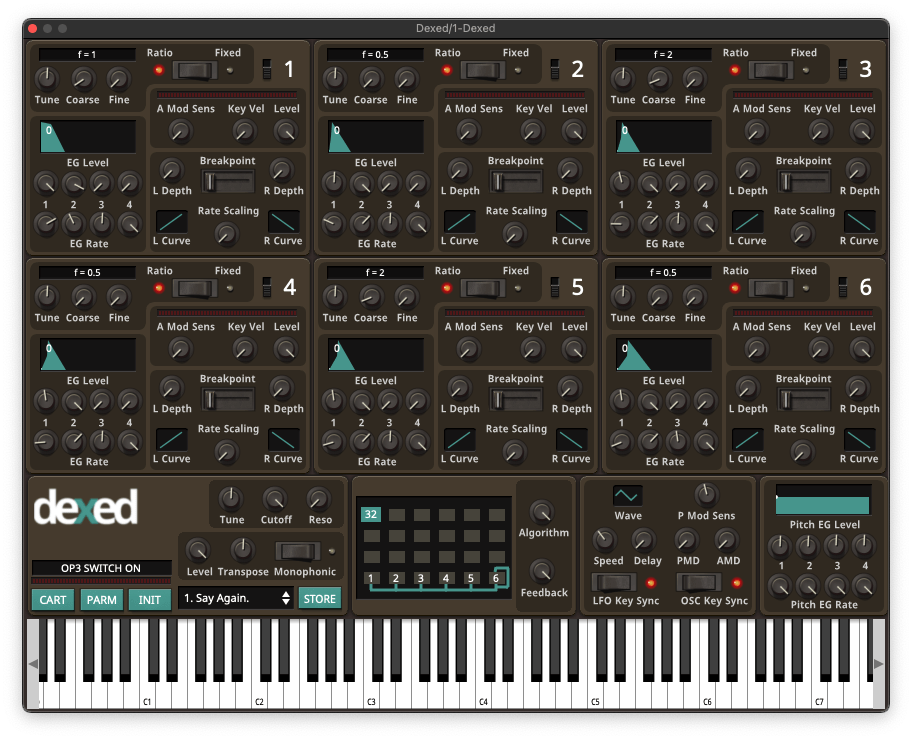This screenshot has width=912, height=739.
Task: Toggle operator 6 Ratio/Fixed switch
Action: coord(771,288)
